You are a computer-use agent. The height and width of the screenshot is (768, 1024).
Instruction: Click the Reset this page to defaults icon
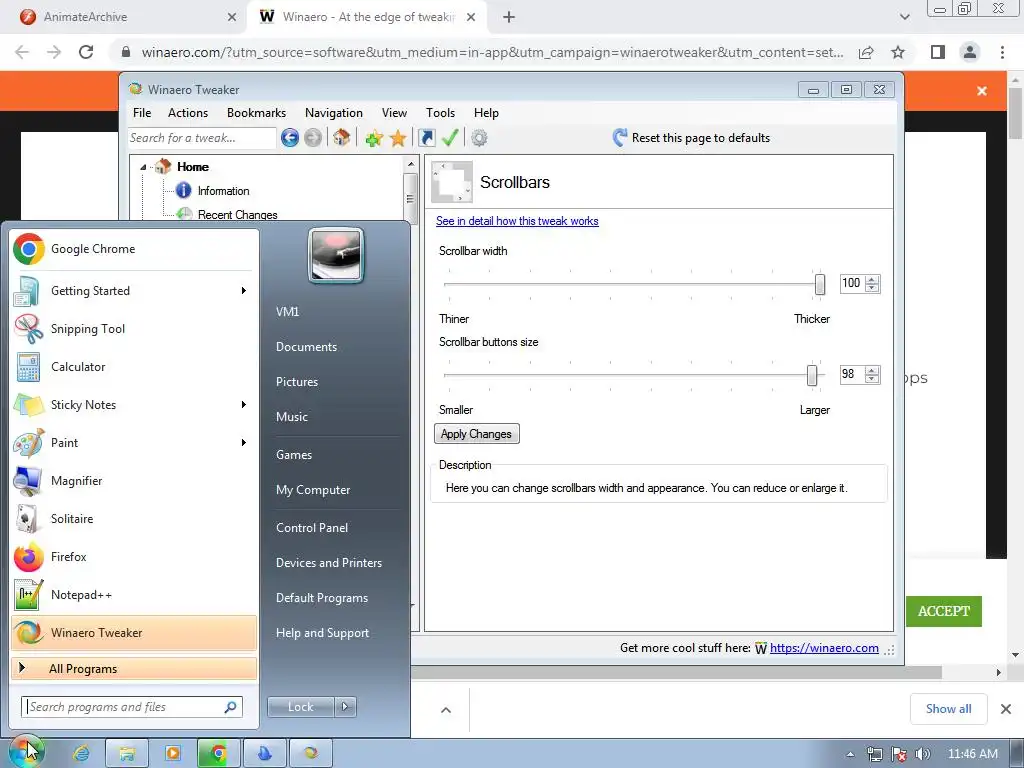[620, 138]
